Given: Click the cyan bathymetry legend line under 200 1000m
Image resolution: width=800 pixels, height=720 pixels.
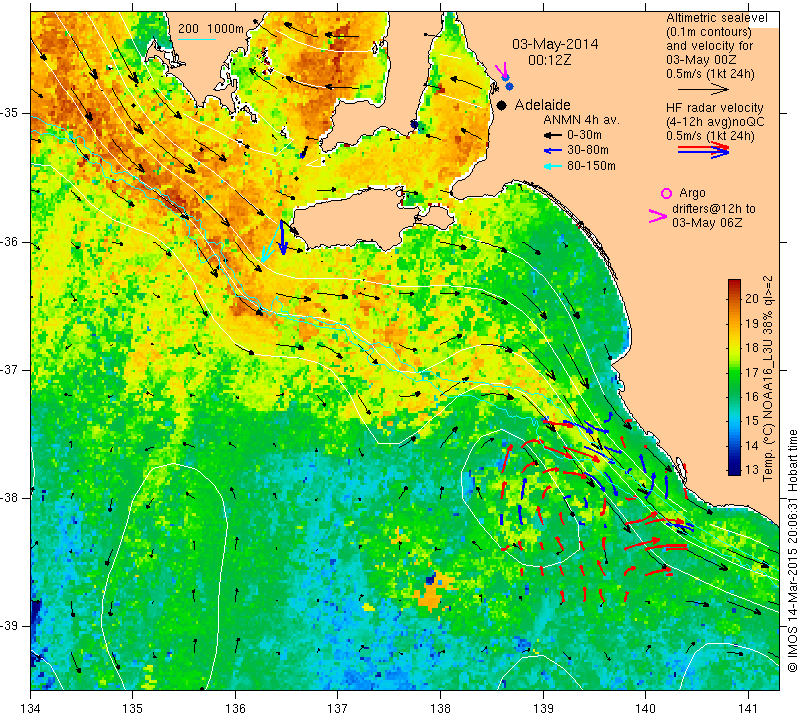Looking at the screenshot, I should 197,39.
